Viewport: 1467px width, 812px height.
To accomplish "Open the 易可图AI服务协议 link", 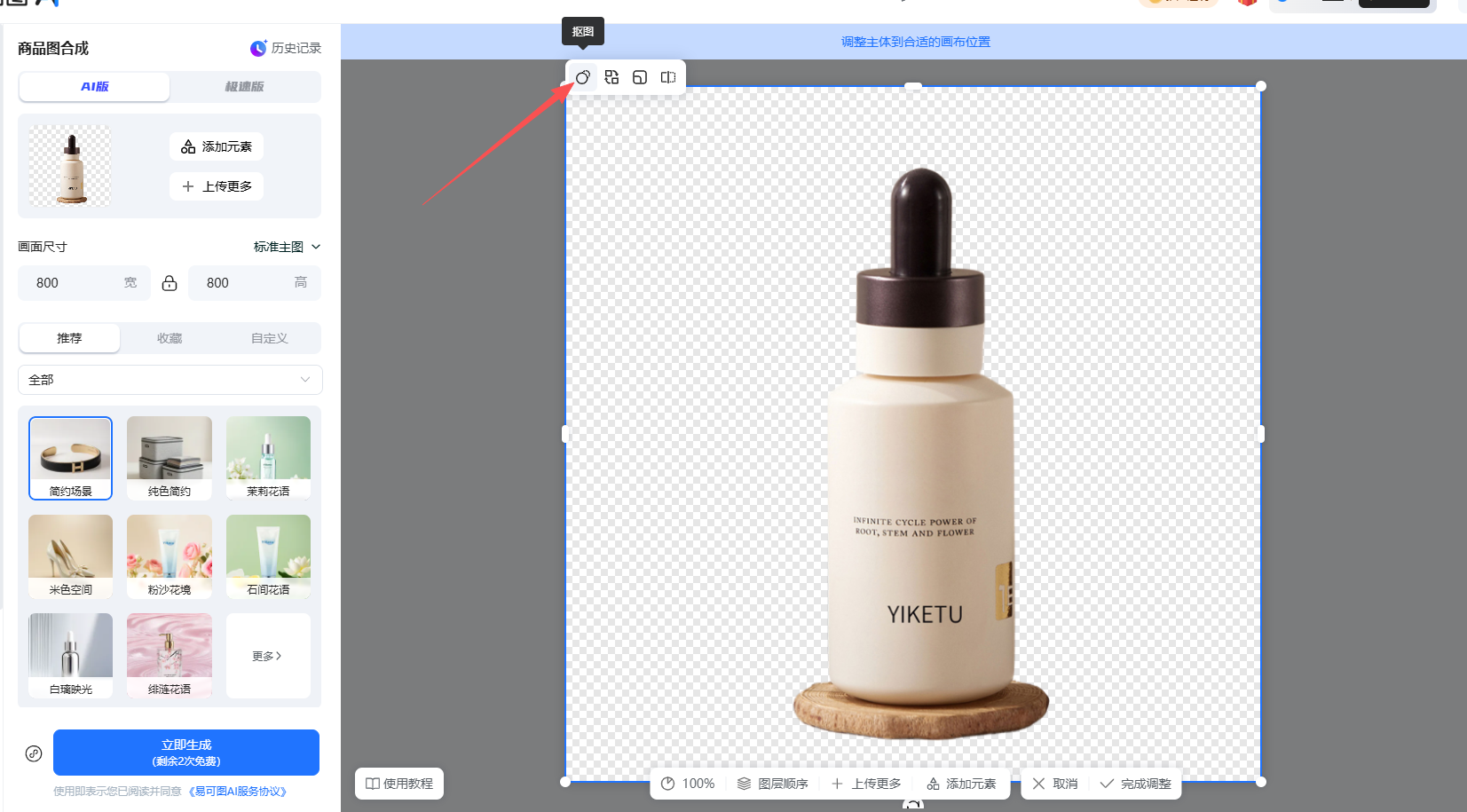I will 237,792.
